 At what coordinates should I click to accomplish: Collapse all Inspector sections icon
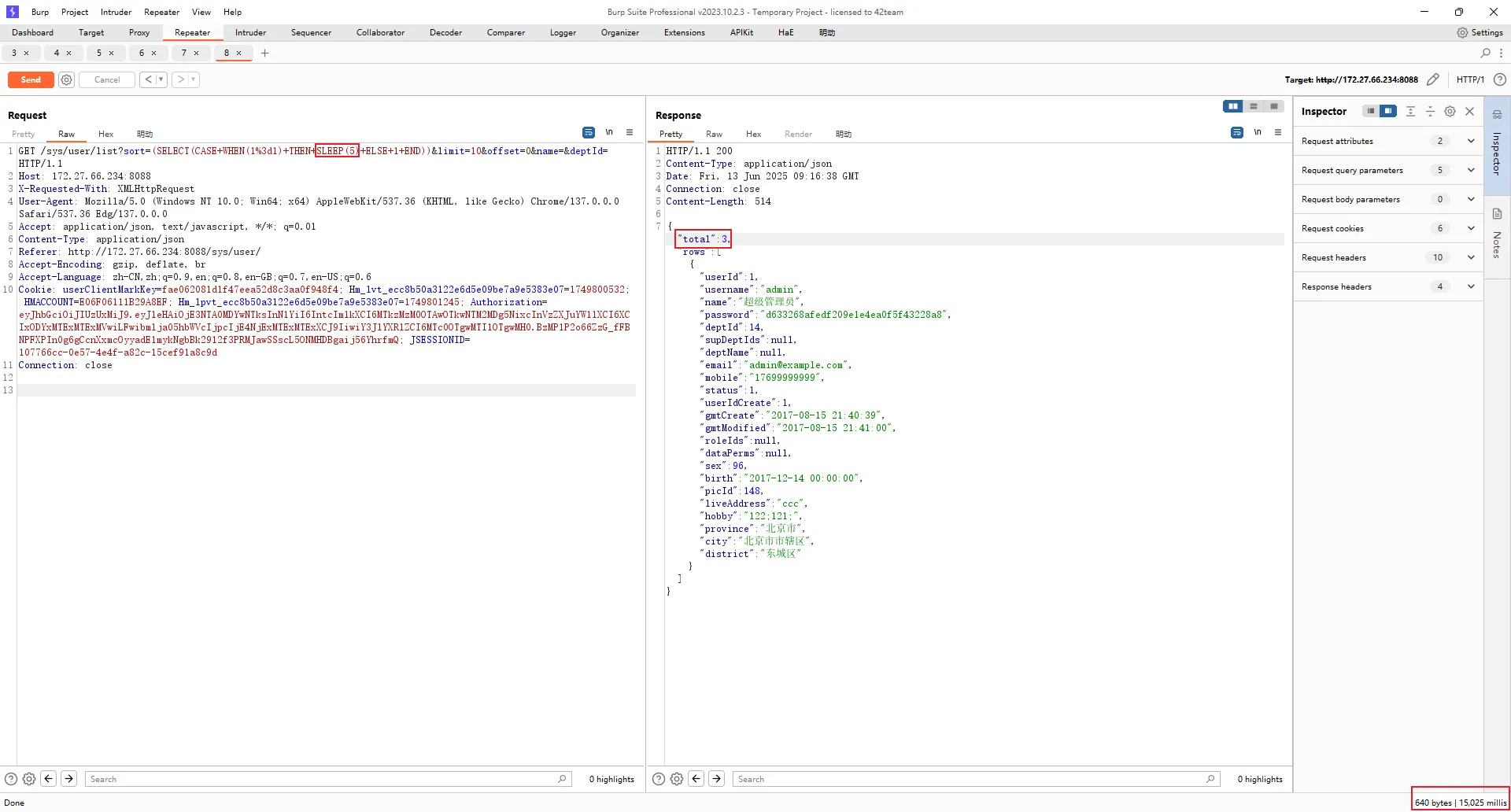pyautogui.click(x=1430, y=112)
